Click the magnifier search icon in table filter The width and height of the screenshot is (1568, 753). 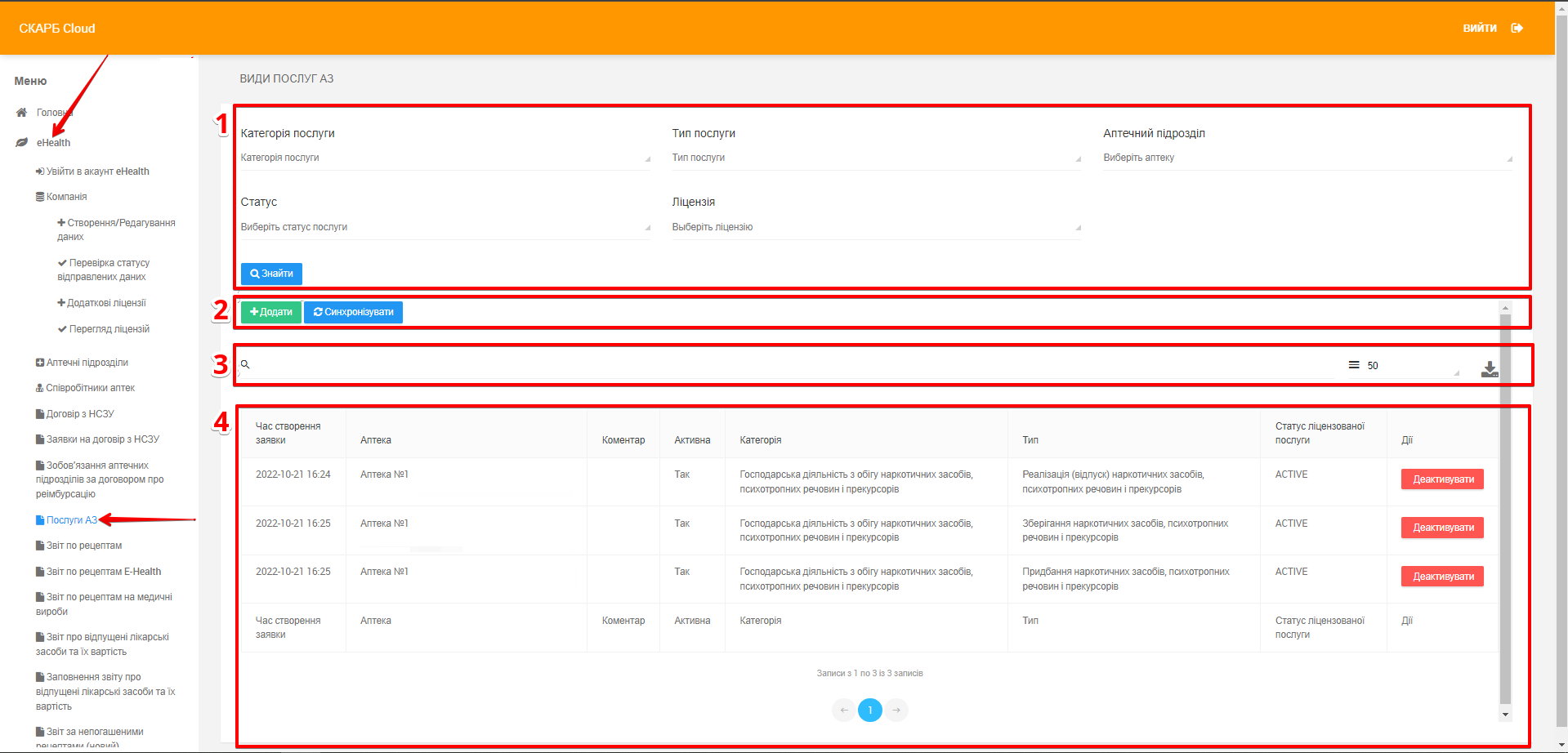pos(245,364)
